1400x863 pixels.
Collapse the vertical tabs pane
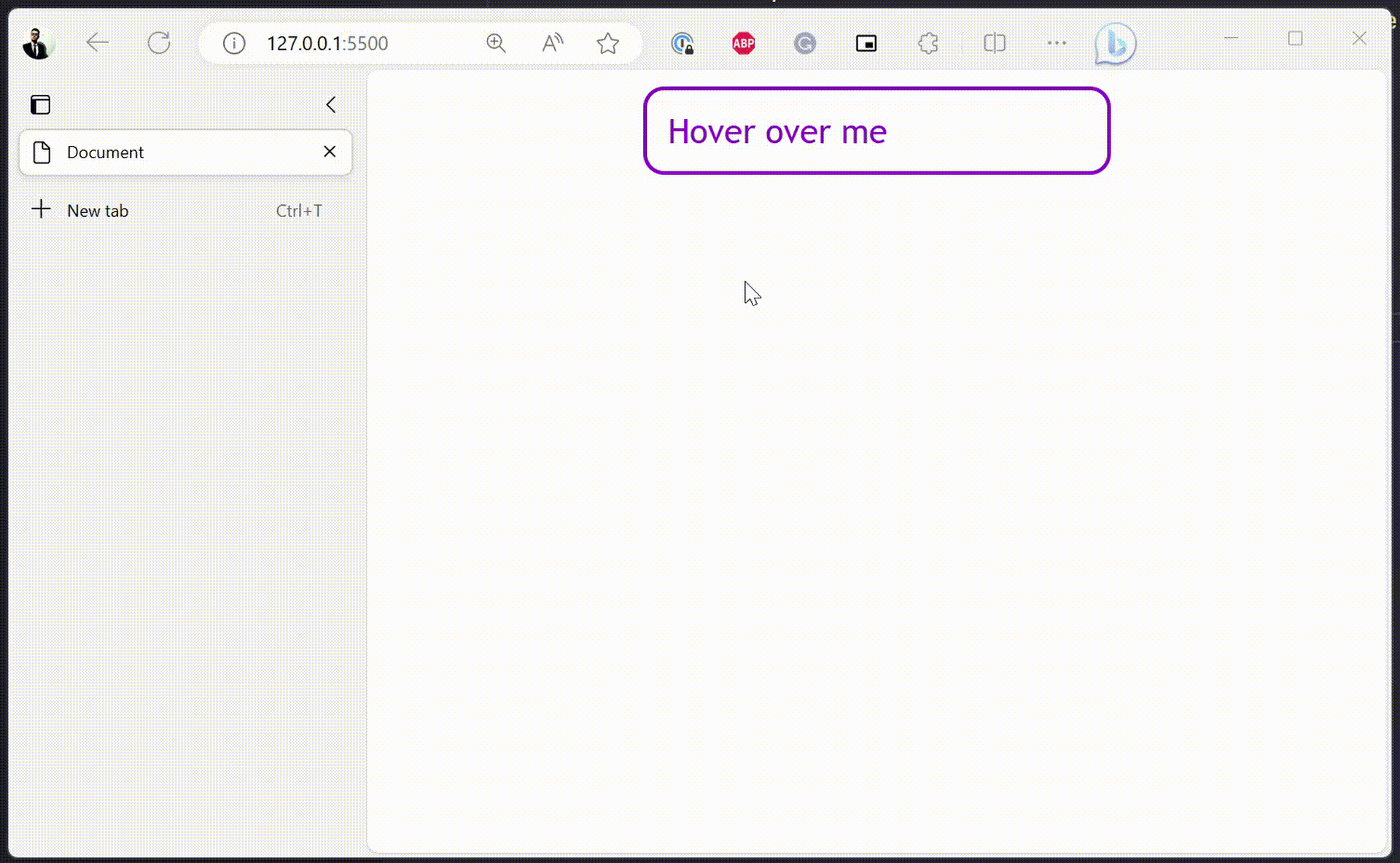pos(331,104)
